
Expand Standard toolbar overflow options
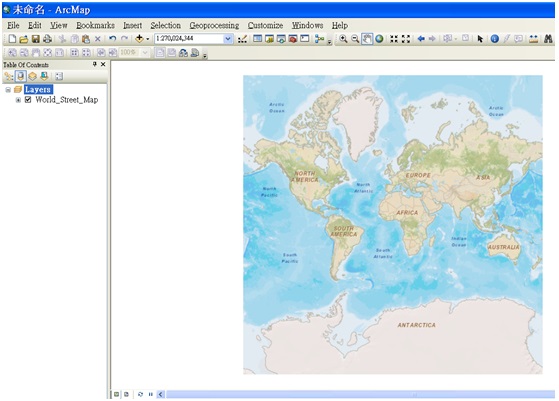click(329, 41)
